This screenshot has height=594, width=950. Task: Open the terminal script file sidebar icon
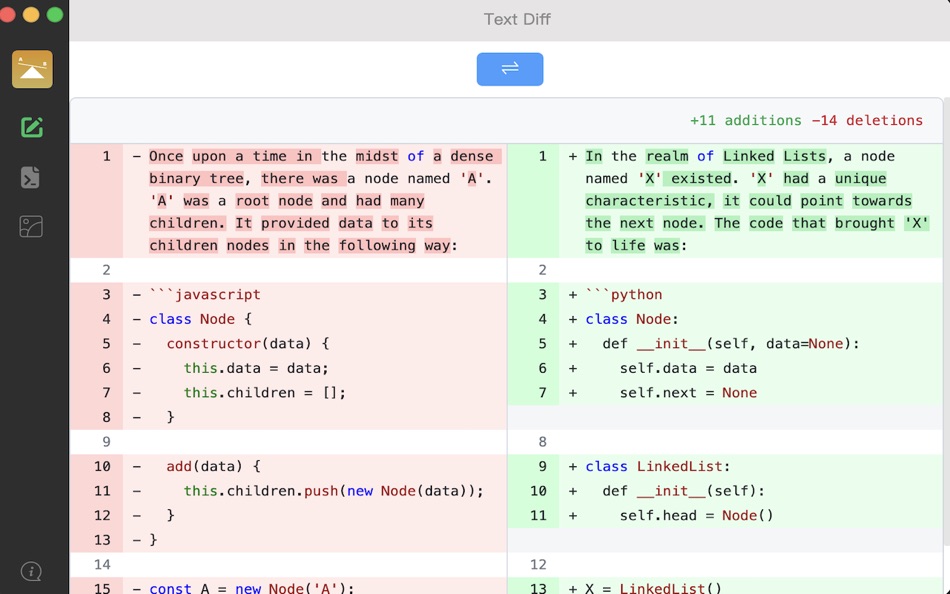[30, 178]
